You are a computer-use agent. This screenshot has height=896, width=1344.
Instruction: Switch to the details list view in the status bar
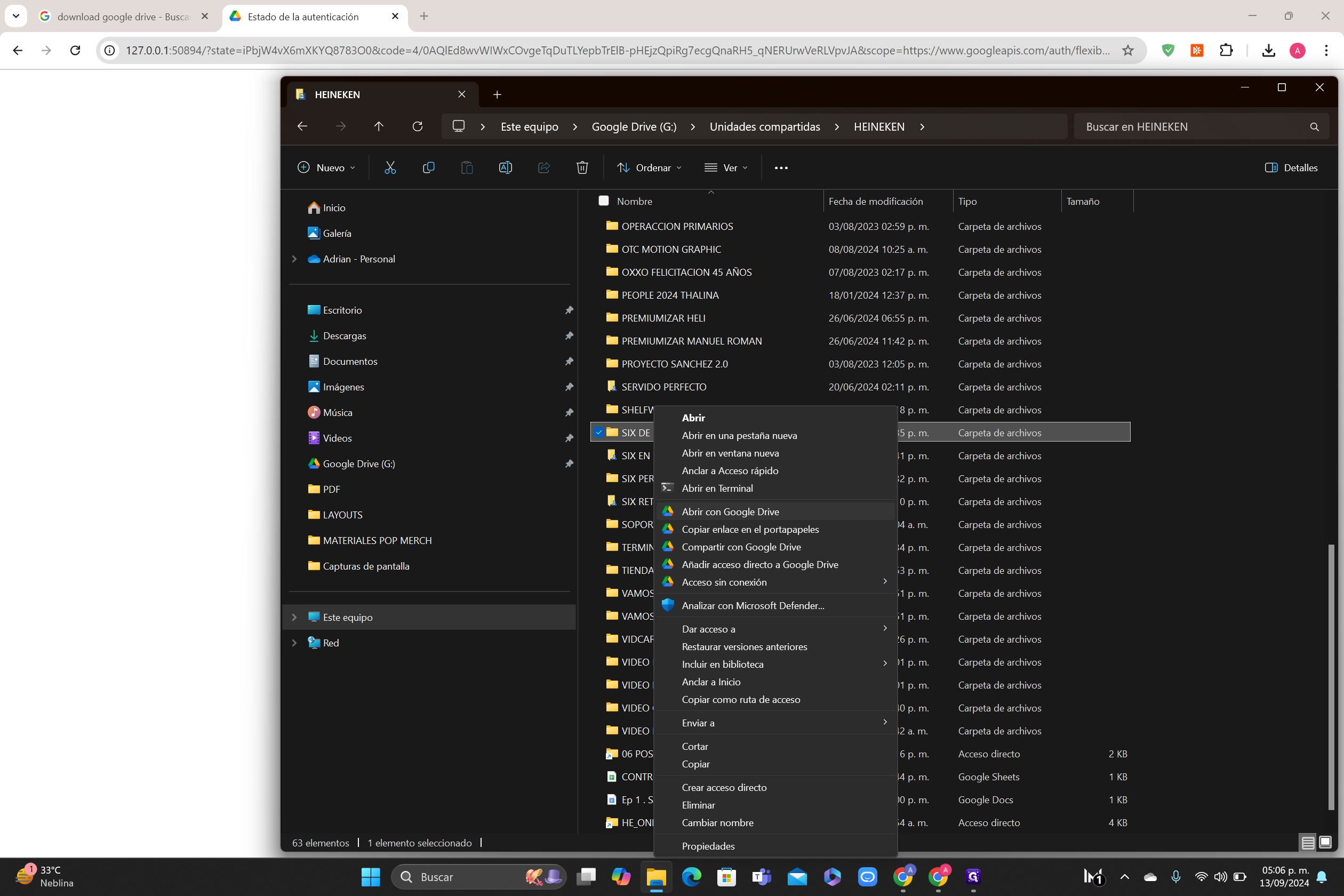coord(1308,842)
